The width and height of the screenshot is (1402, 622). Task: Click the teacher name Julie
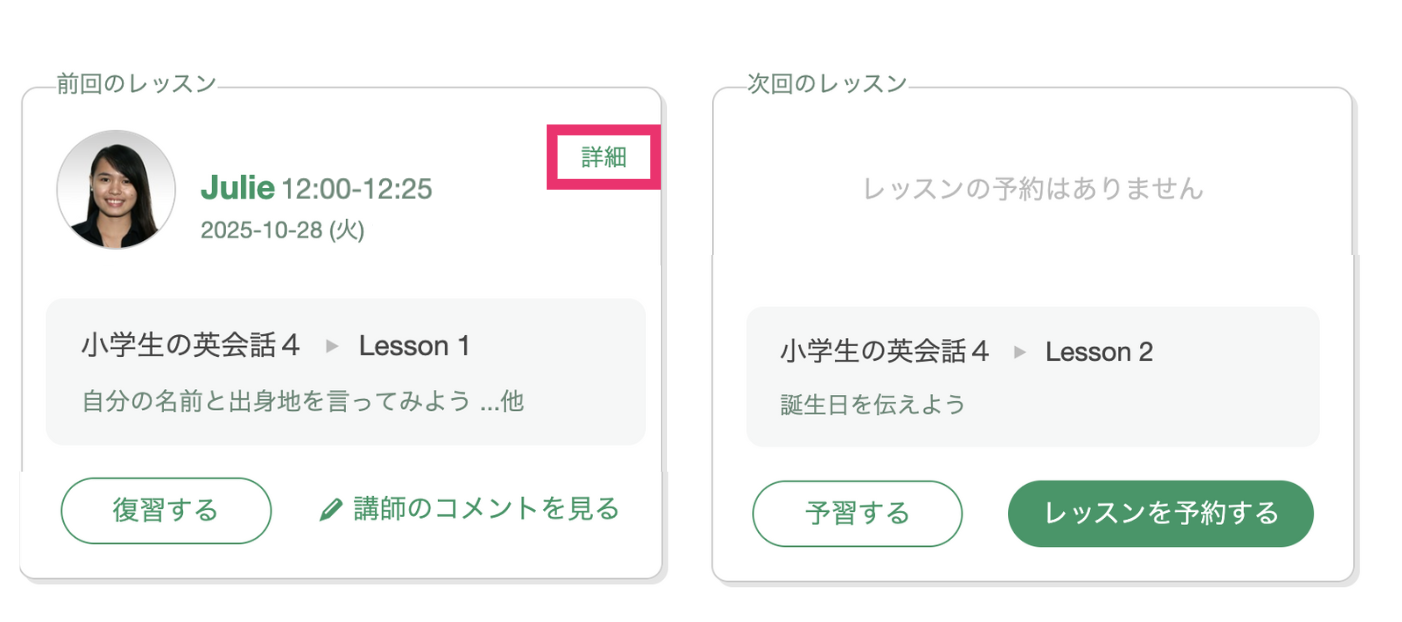point(237,187)
